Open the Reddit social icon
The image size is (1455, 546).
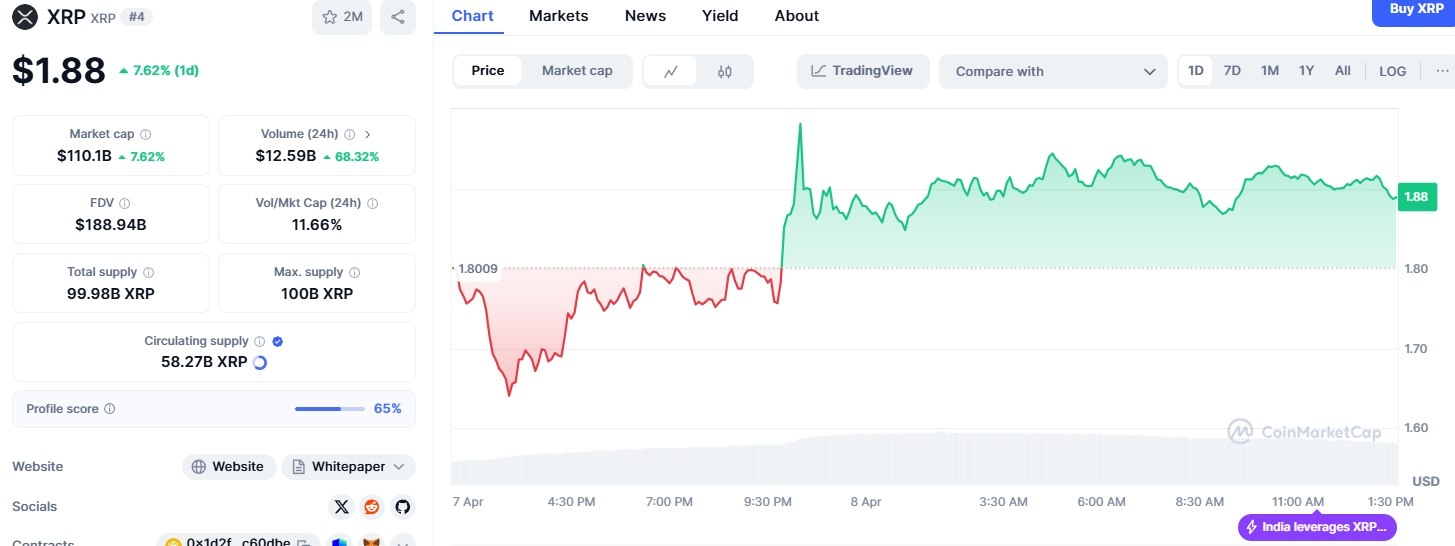tap(372, 507)
